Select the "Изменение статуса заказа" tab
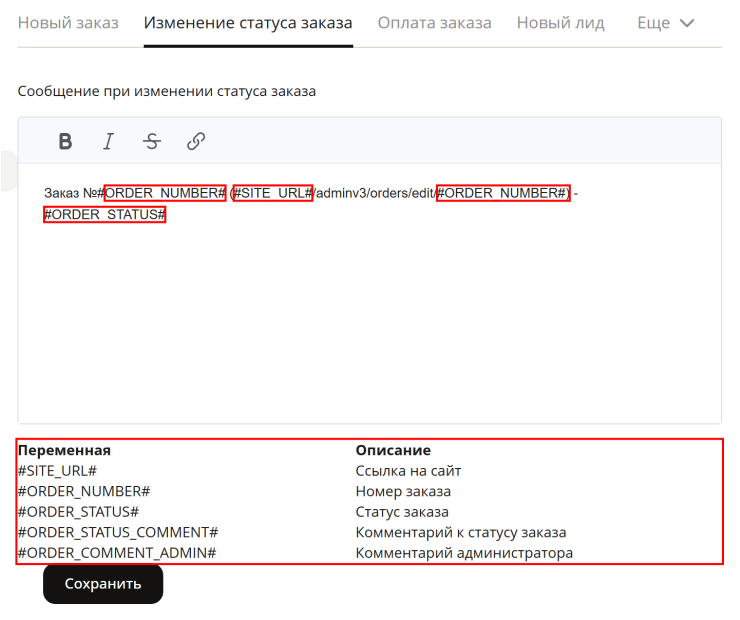 coord(248,23)
